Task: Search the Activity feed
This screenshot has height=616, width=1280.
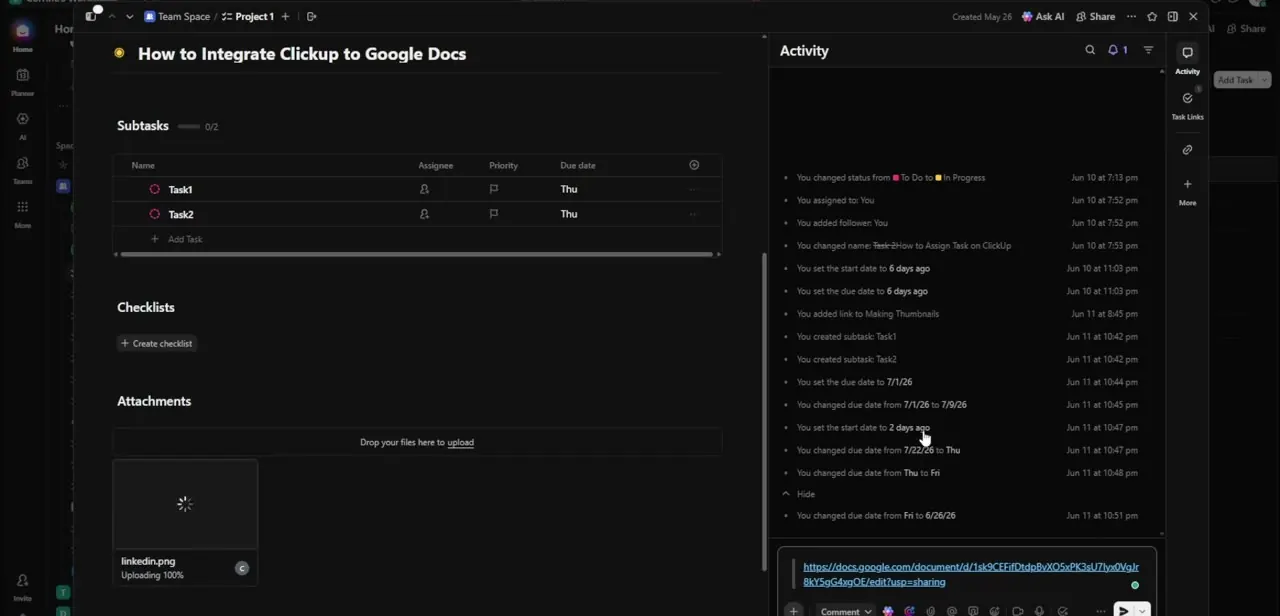Action: 1090,50
